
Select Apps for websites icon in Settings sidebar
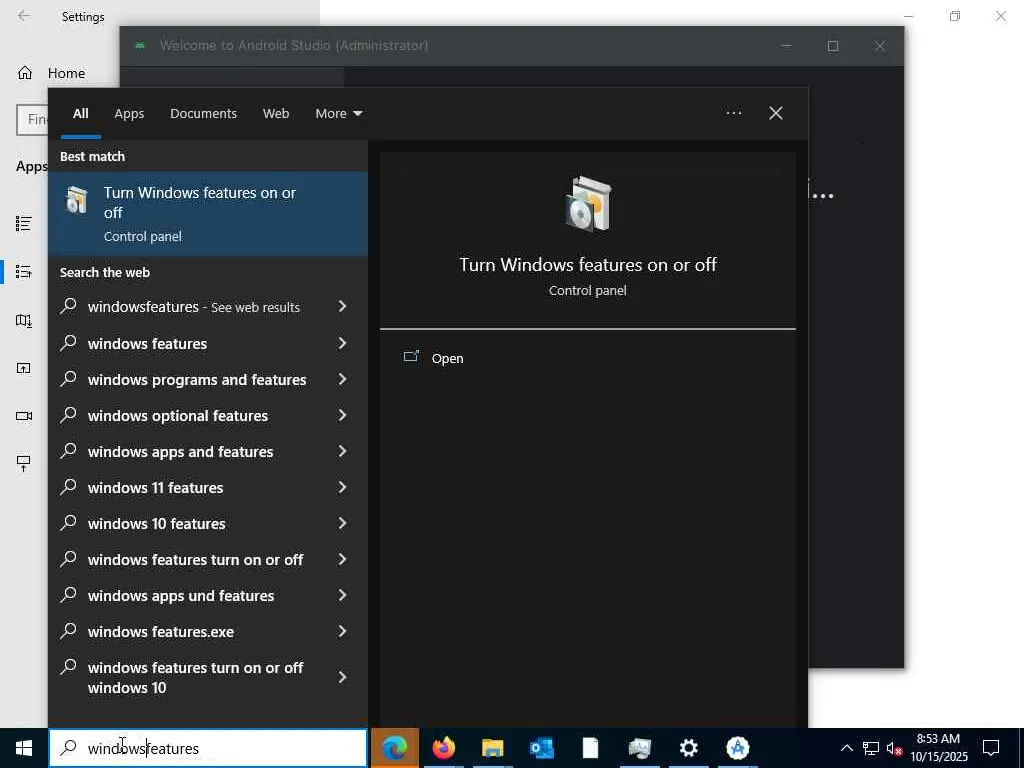coord(24,368)
